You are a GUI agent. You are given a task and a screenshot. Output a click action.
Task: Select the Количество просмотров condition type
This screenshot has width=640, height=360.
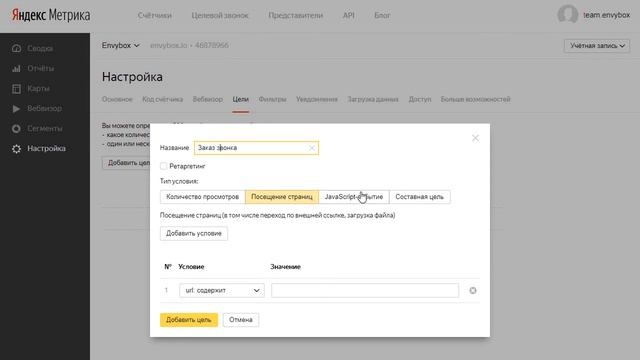[x=202, y=197]
